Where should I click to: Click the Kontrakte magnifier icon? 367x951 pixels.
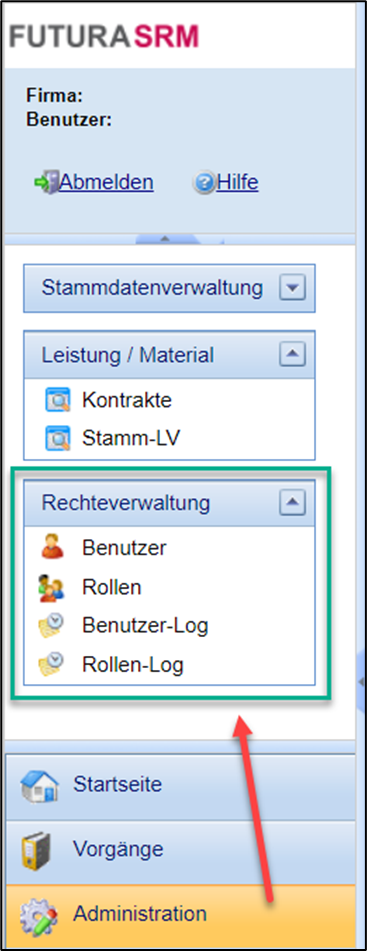pos(58,400)
